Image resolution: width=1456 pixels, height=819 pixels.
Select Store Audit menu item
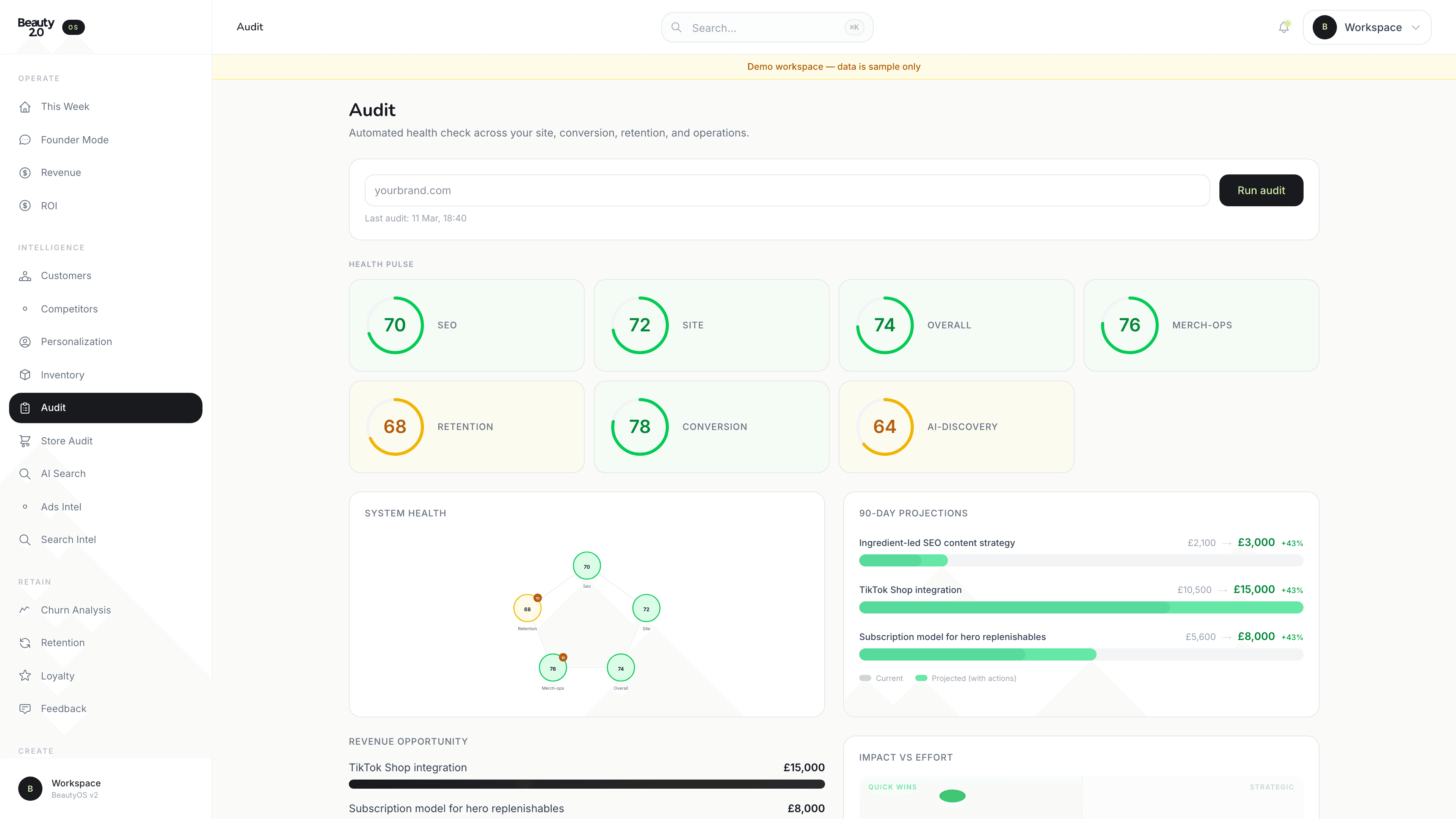click(x=106, y=441)
